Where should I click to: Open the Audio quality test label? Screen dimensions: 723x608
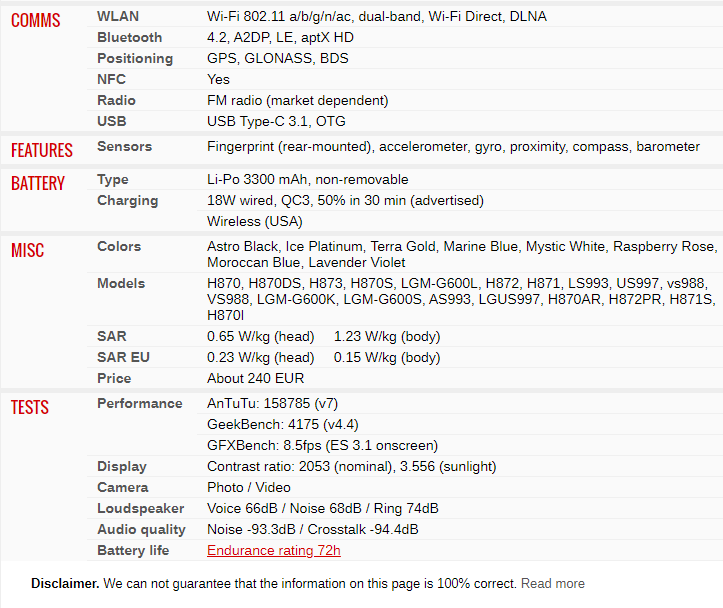142,530
